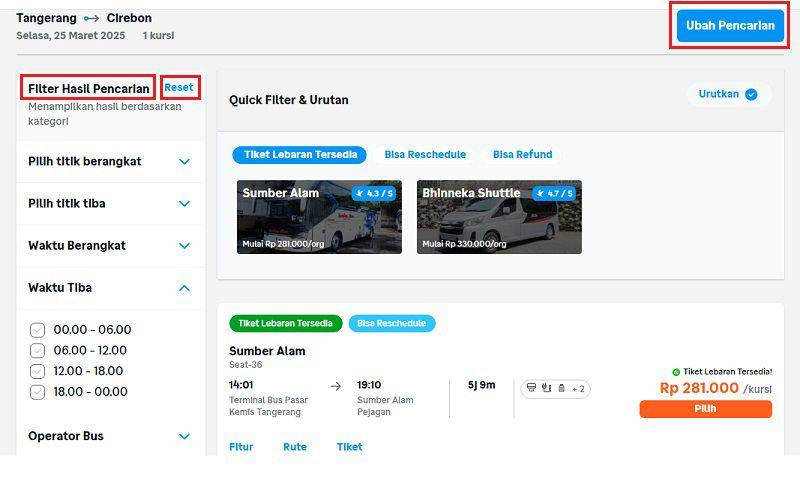Screen dimensions: 800x500
Task: Click the air conditioner facility icon
Action: point(532,388)
